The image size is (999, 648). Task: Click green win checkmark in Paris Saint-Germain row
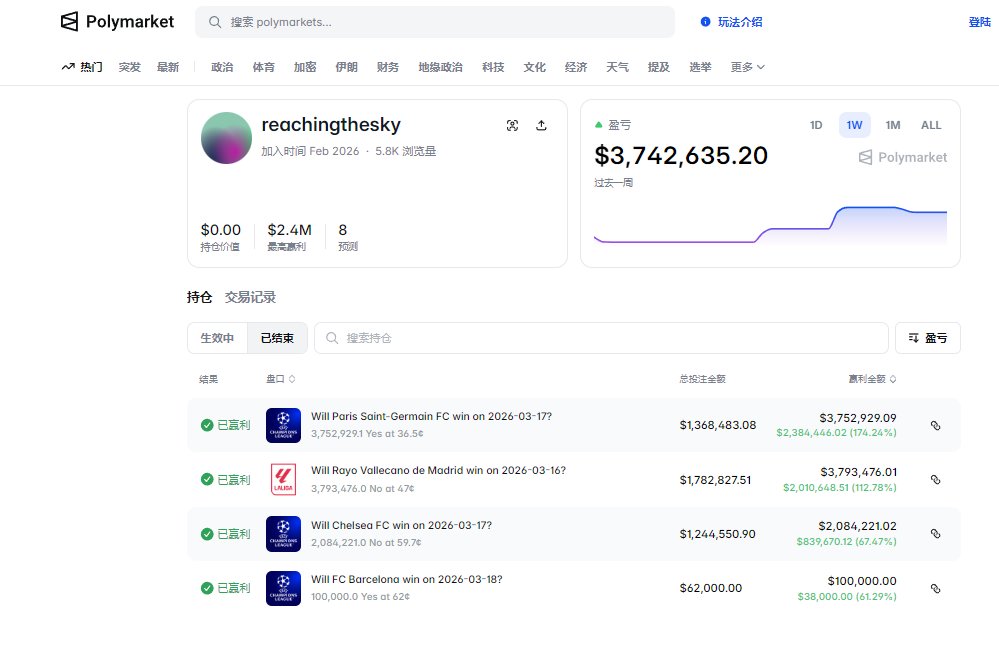(x=207, y=425)
